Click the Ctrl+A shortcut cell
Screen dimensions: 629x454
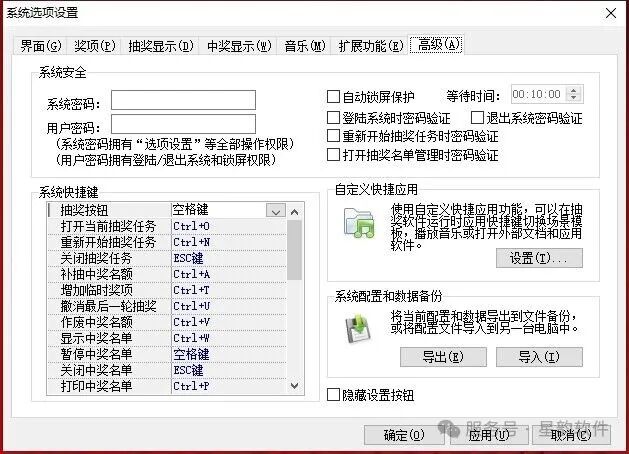pos(229,274)
